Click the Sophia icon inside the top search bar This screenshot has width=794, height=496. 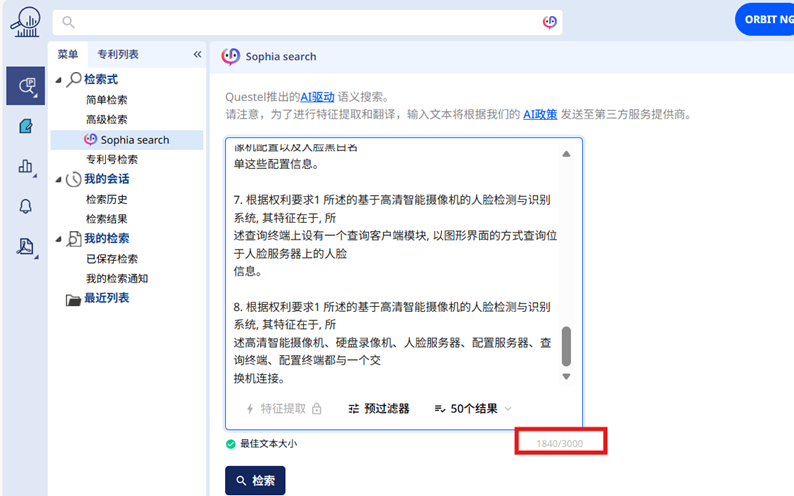click(x=549, y=22)
